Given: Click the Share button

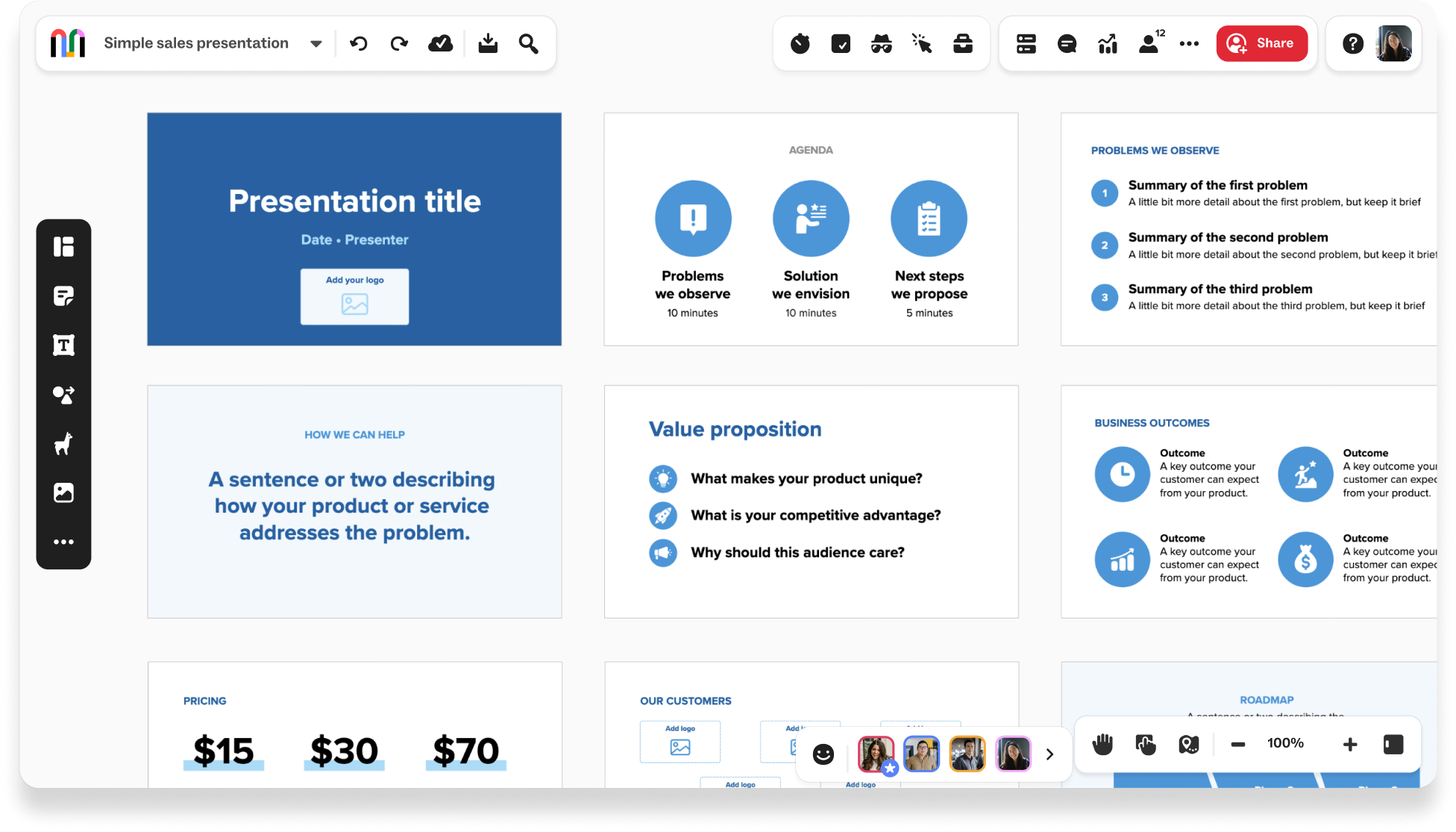Looking at the screenshot, I should (x=1261, y=43).
